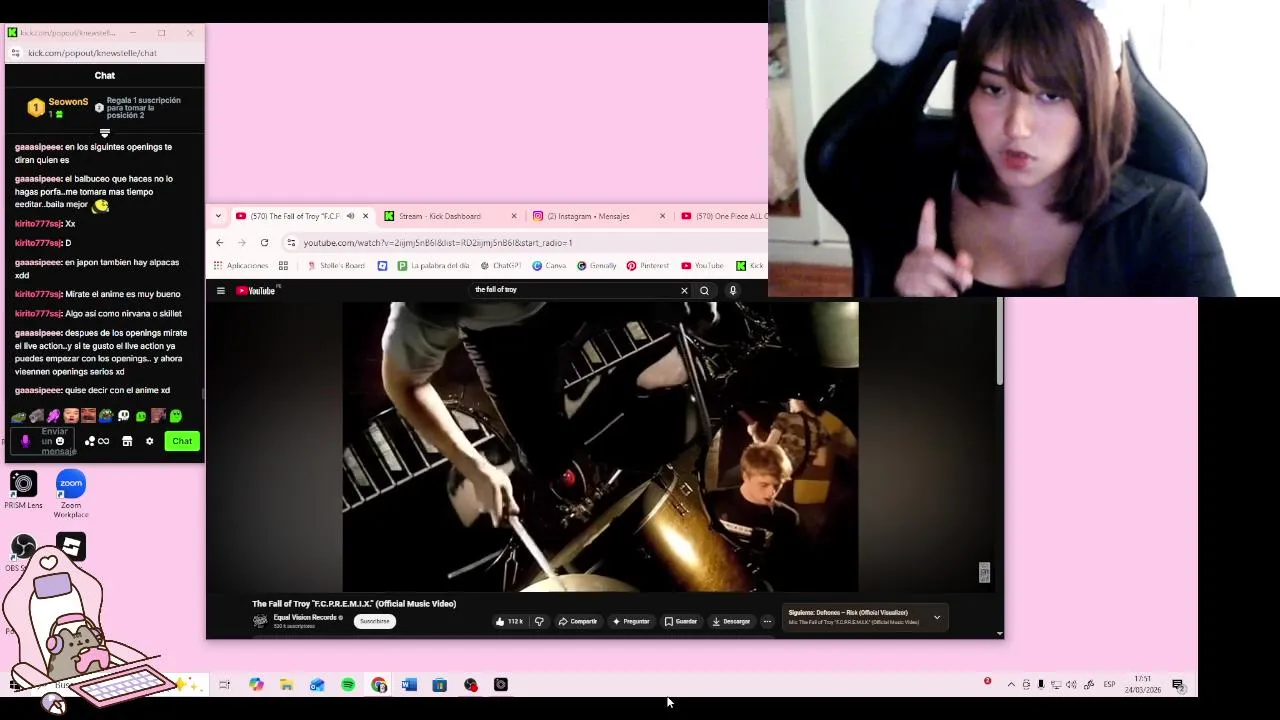Select white skull emote in Kick chat
1280x720 pixels.
click(x=123, y=416)
